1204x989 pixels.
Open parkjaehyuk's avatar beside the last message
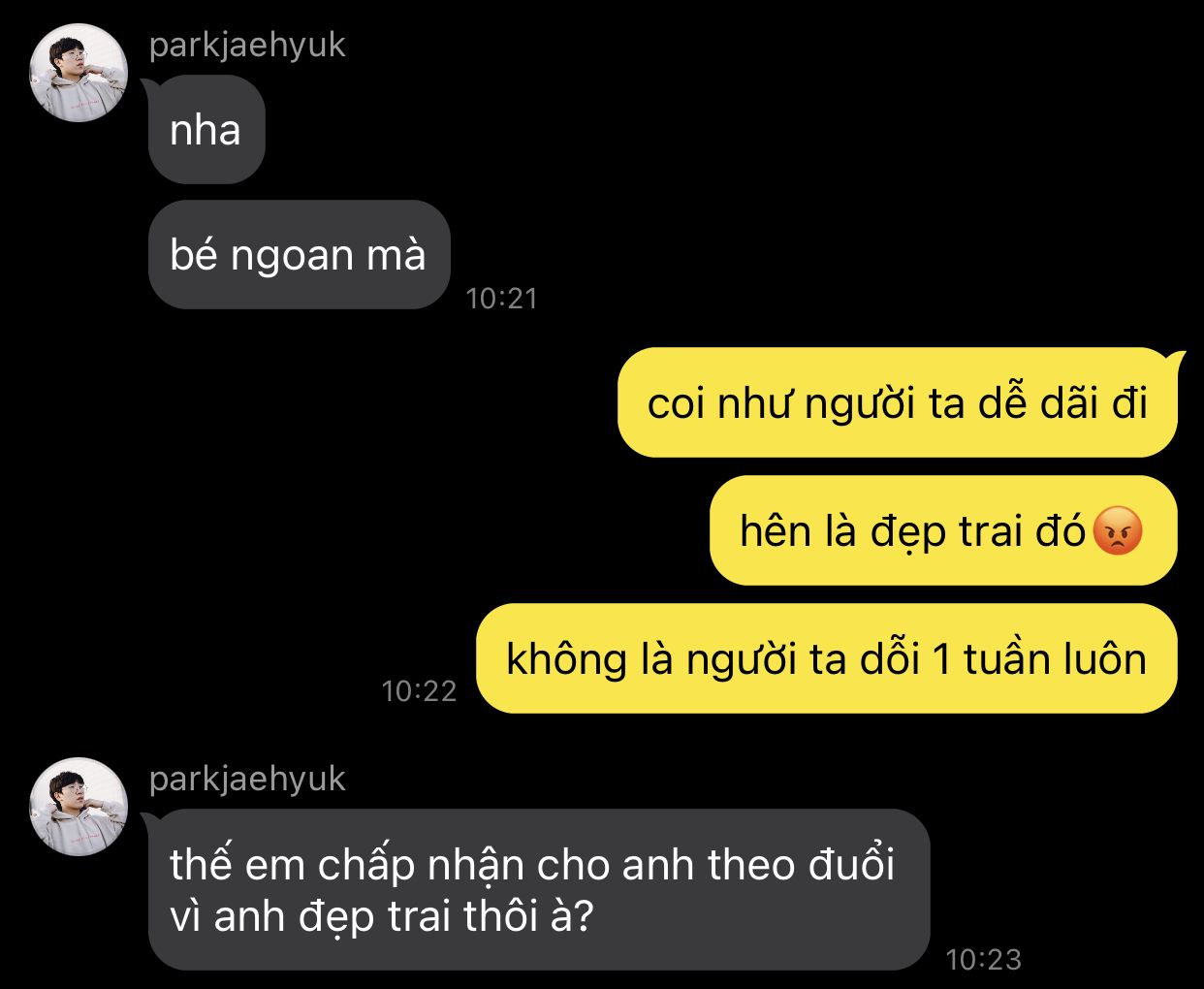coord(79,807)
